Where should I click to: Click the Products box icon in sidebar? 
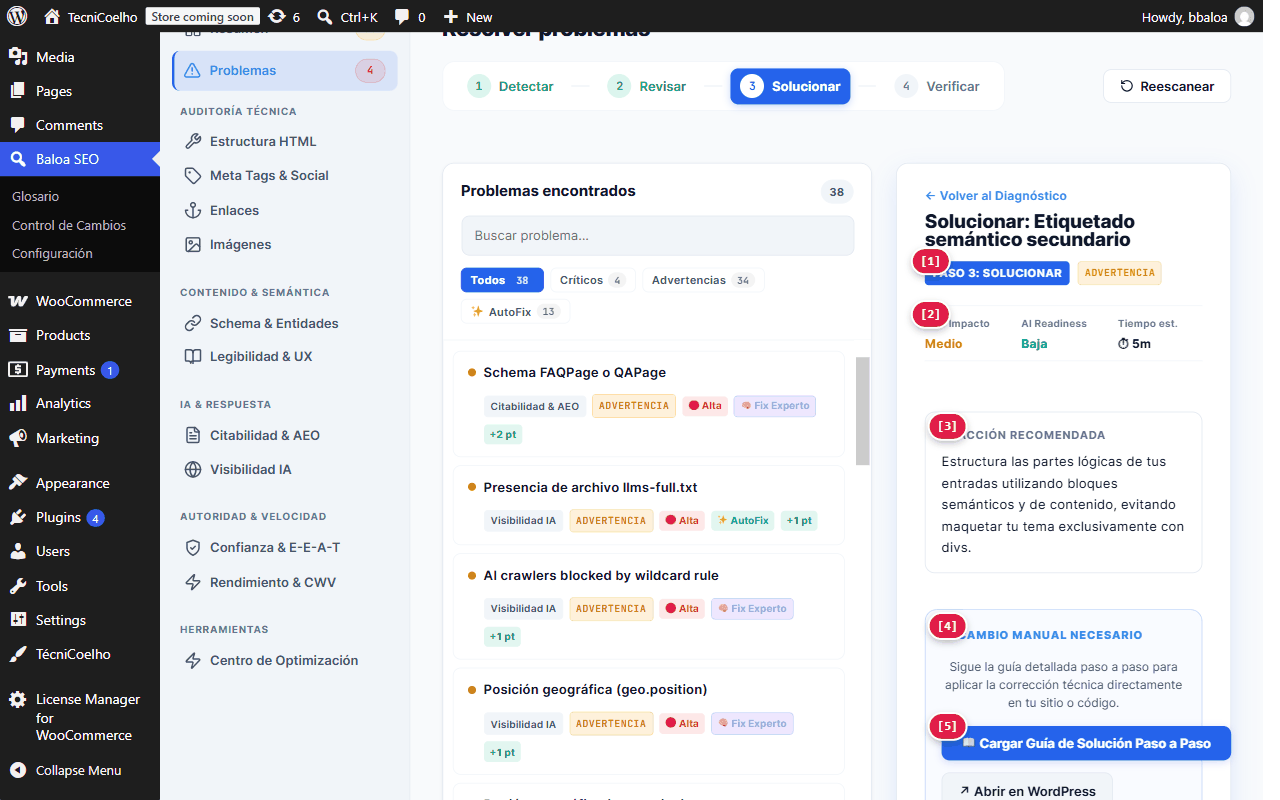point(17,335)
